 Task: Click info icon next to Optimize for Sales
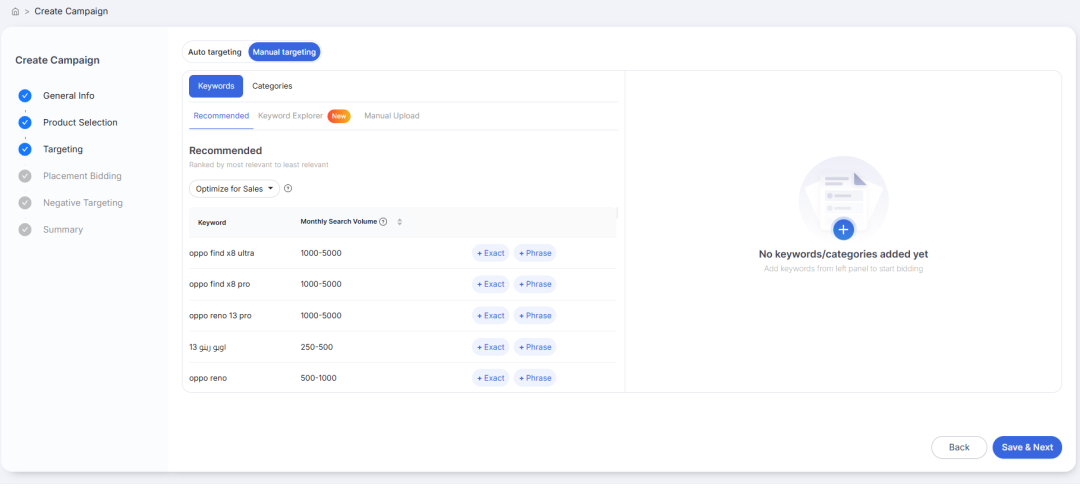[288, 188]
